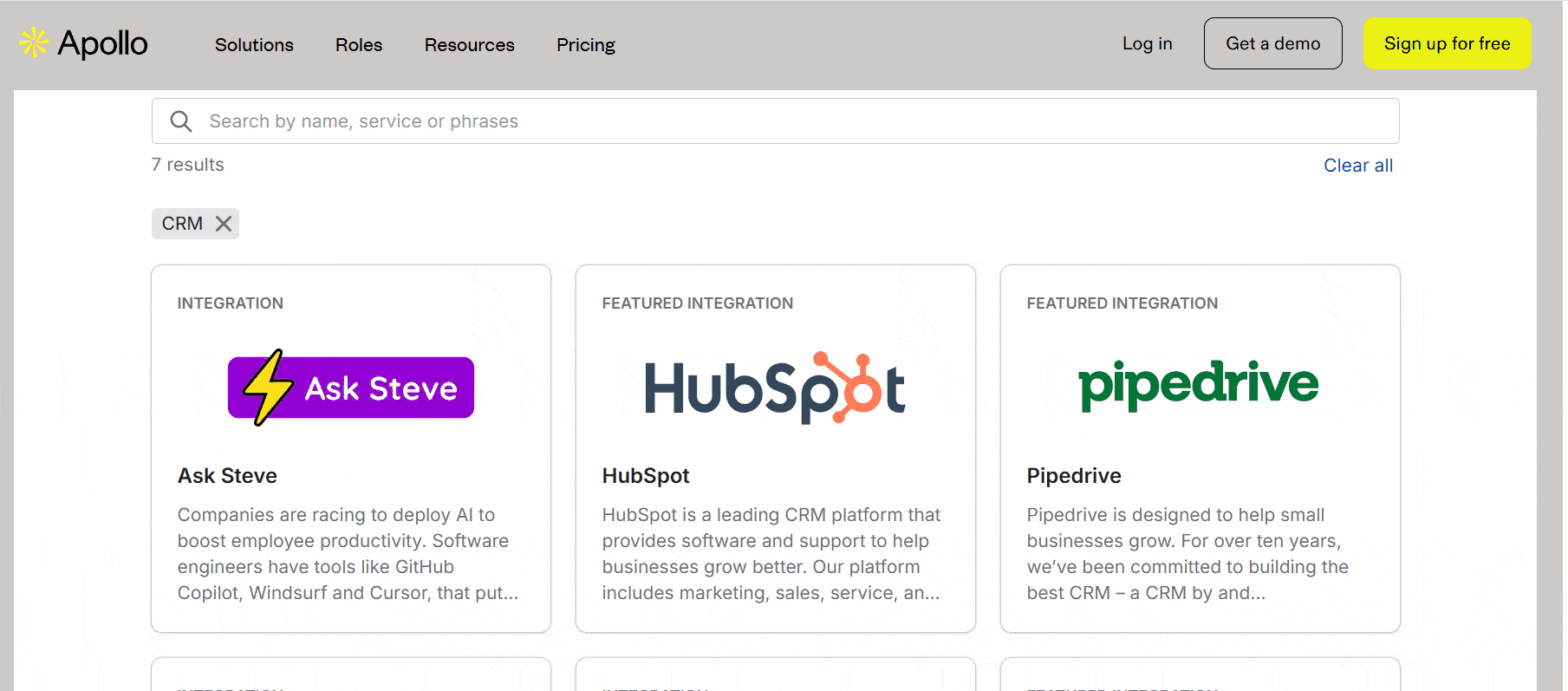The image size is (1568, 691).
Task: Focus the integration search input field
Action: click(x=780, y=121)
